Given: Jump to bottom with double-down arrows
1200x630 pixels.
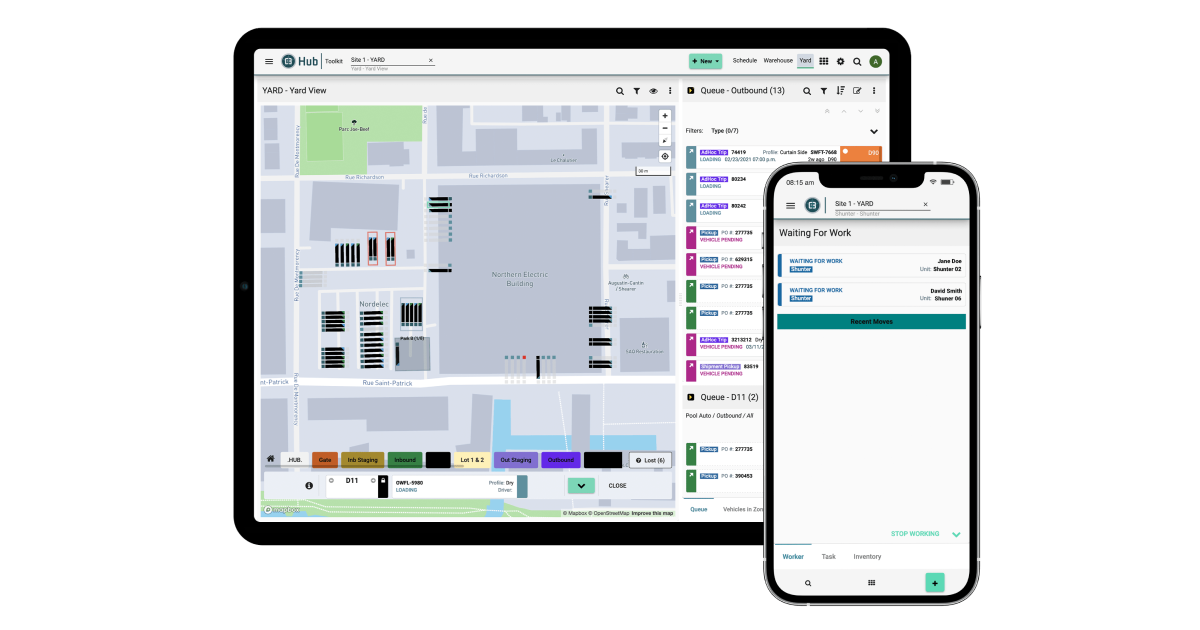Looking at the screenshot, I should click(877, 111).
